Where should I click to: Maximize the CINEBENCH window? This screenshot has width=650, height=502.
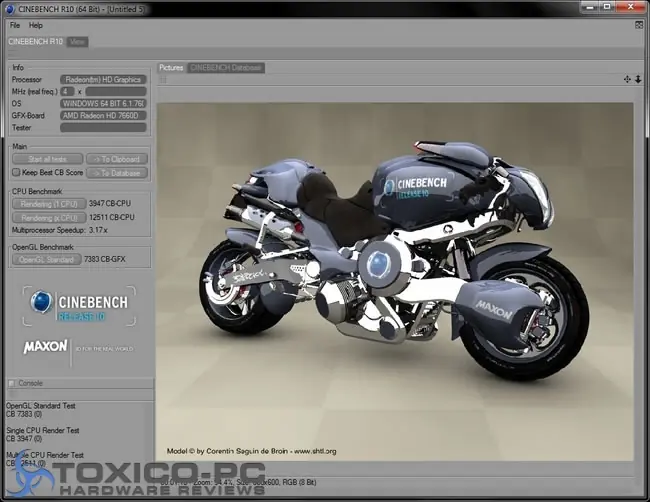[607, 7]
